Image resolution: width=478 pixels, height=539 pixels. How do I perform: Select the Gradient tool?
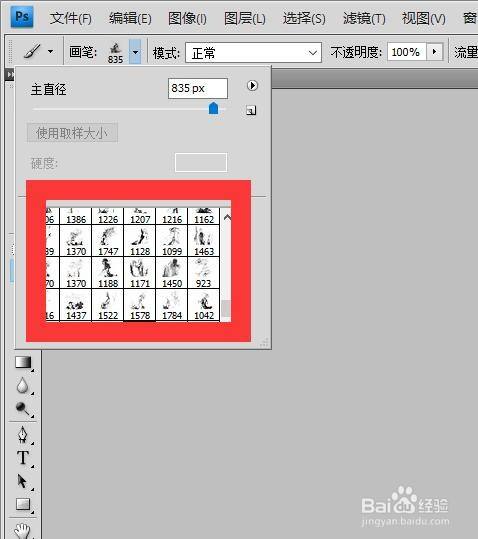23,362
